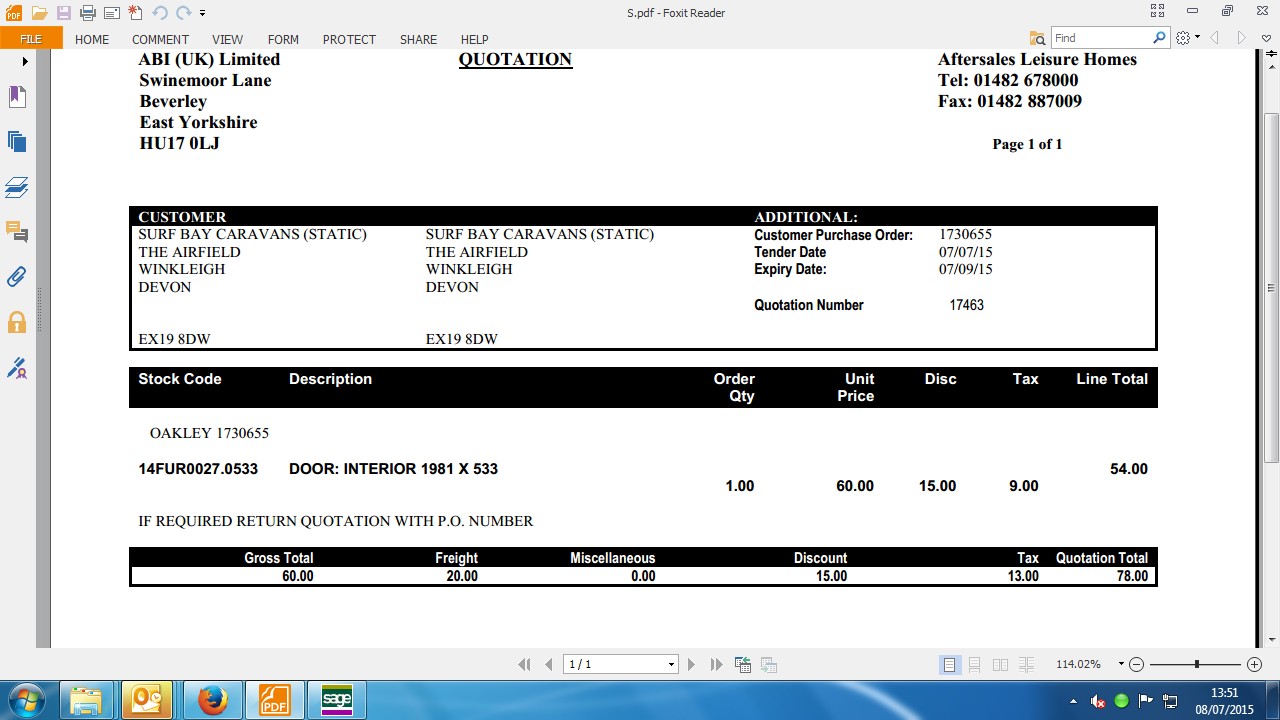Open a file using the folder icon
The height and width of the screenshot is (720, 1280).
(x=39, y=13)
